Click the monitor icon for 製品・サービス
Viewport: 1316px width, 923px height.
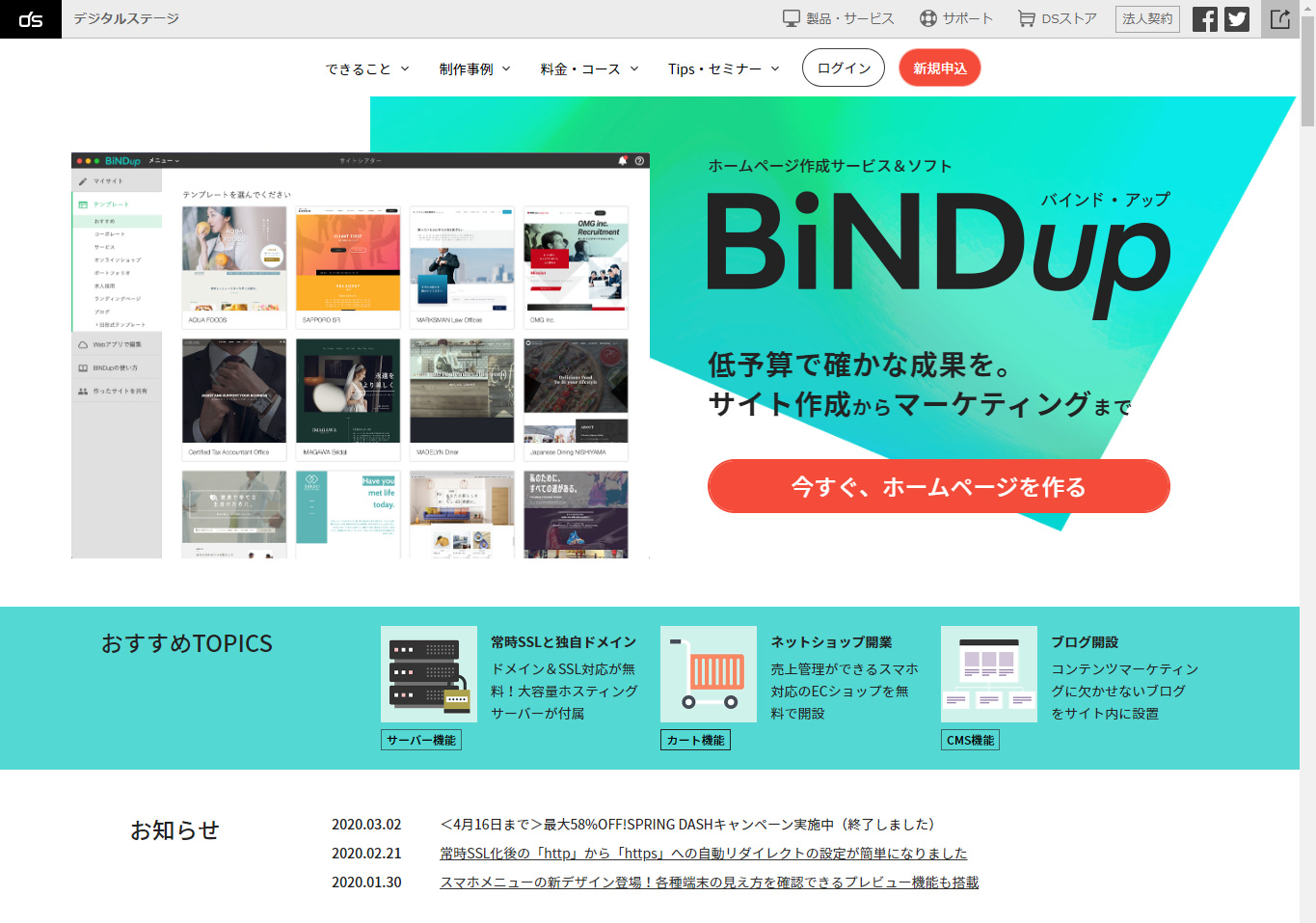pyautogui.click(x=792, y=18)
